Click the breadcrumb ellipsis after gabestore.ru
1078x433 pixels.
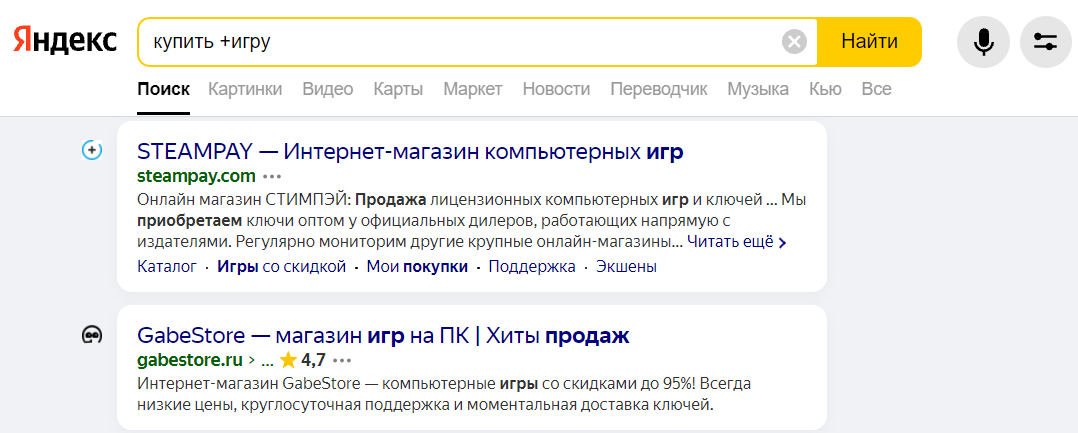click(x=268, y=361)
